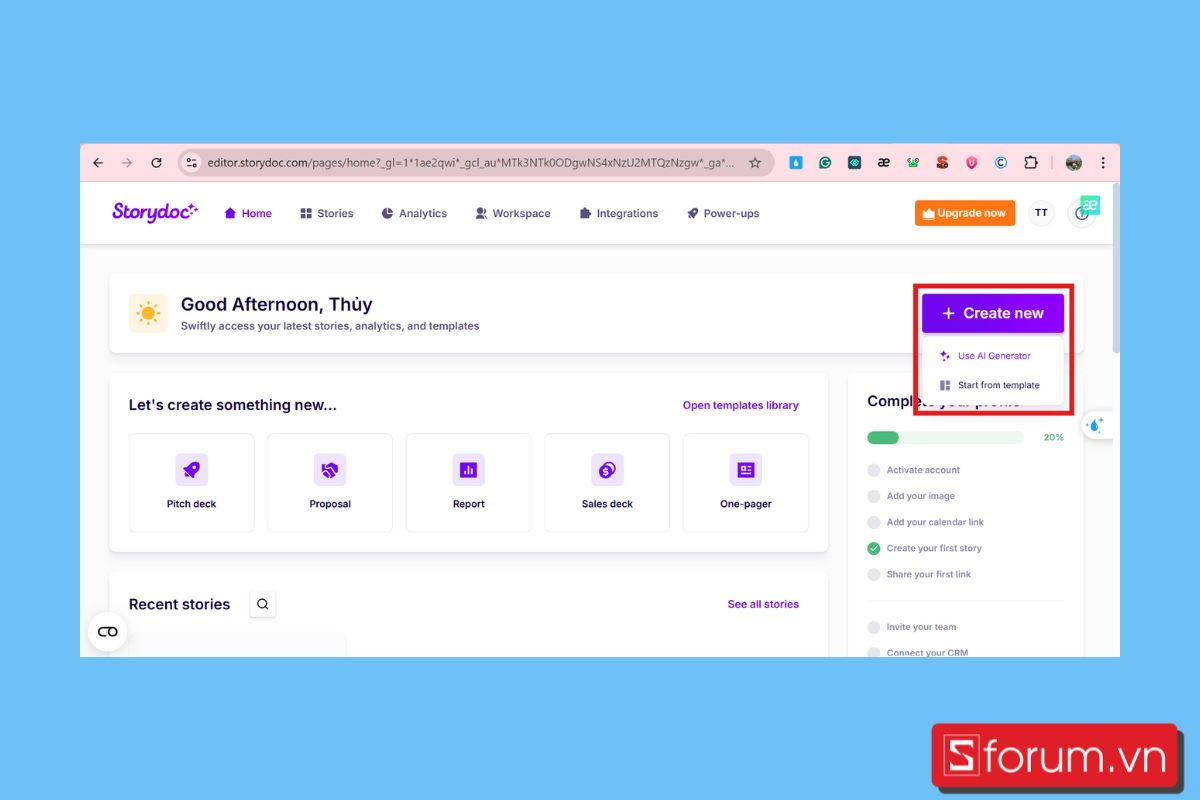The image size is (1200, 800).
Task: Follow the Open templates library link
Action: point(741,405)
